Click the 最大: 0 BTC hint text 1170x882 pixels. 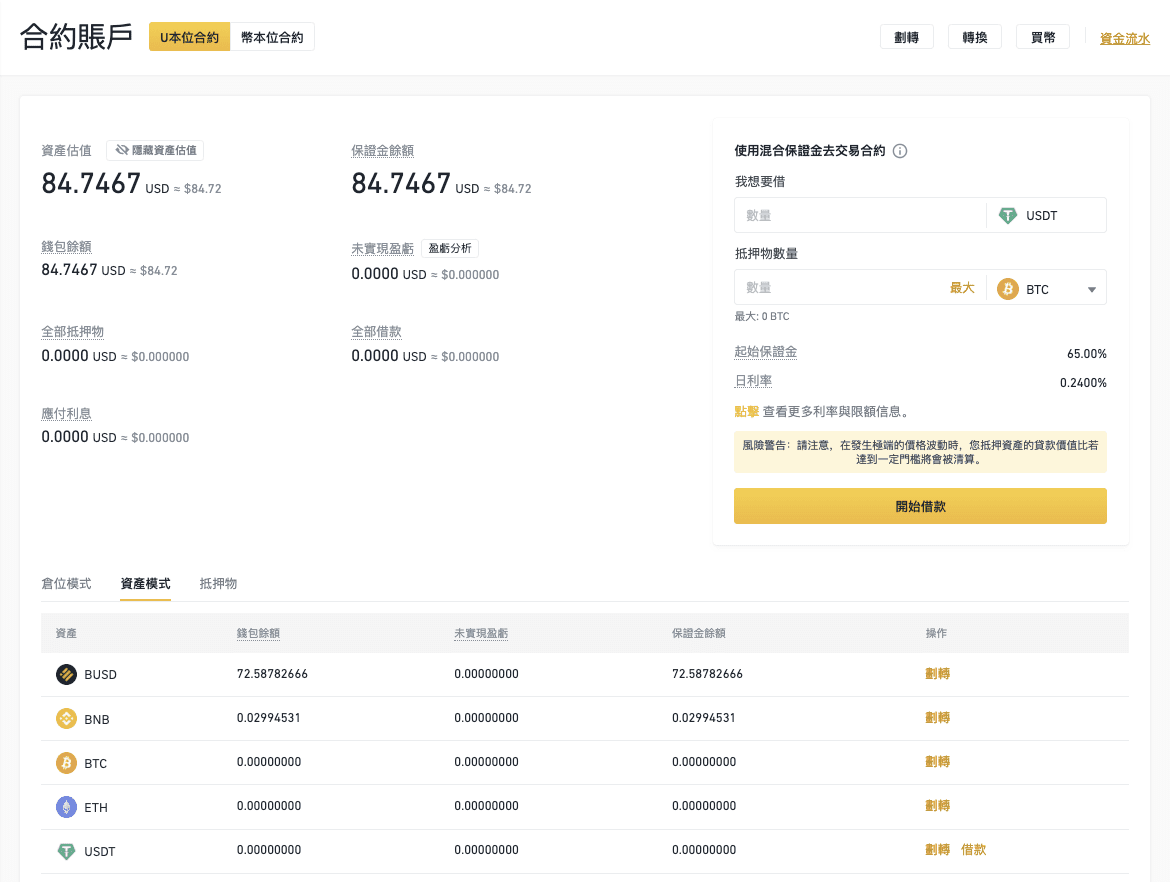(x=762, y=316)
